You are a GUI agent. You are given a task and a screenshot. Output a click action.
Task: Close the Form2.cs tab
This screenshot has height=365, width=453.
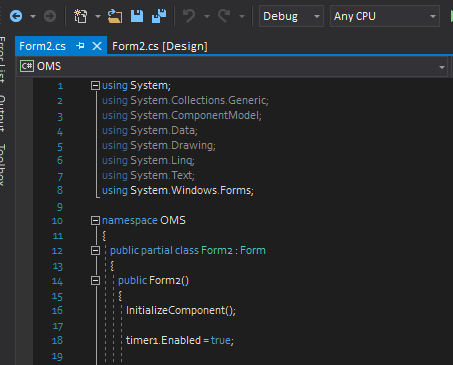(x=97, y=46)
